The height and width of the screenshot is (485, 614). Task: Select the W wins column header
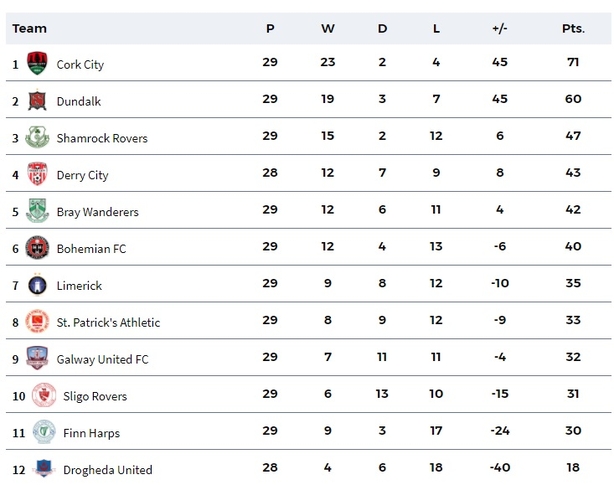(328, 29)
